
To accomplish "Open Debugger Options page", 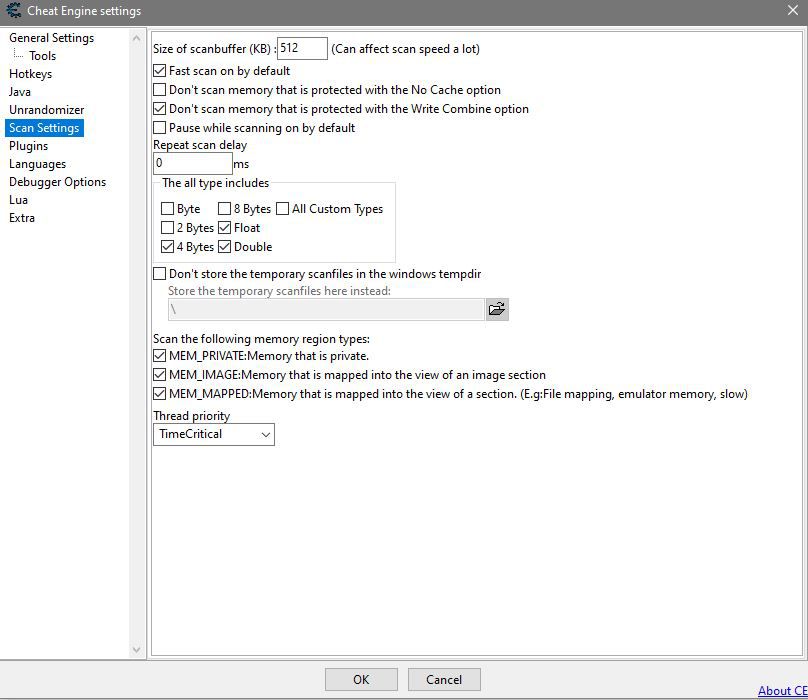I will (x=57, y=182).
